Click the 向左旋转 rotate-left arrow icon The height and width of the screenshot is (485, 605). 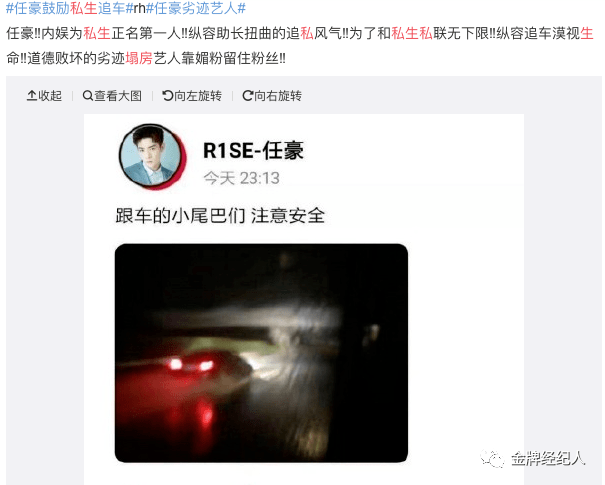pos(167,95)
